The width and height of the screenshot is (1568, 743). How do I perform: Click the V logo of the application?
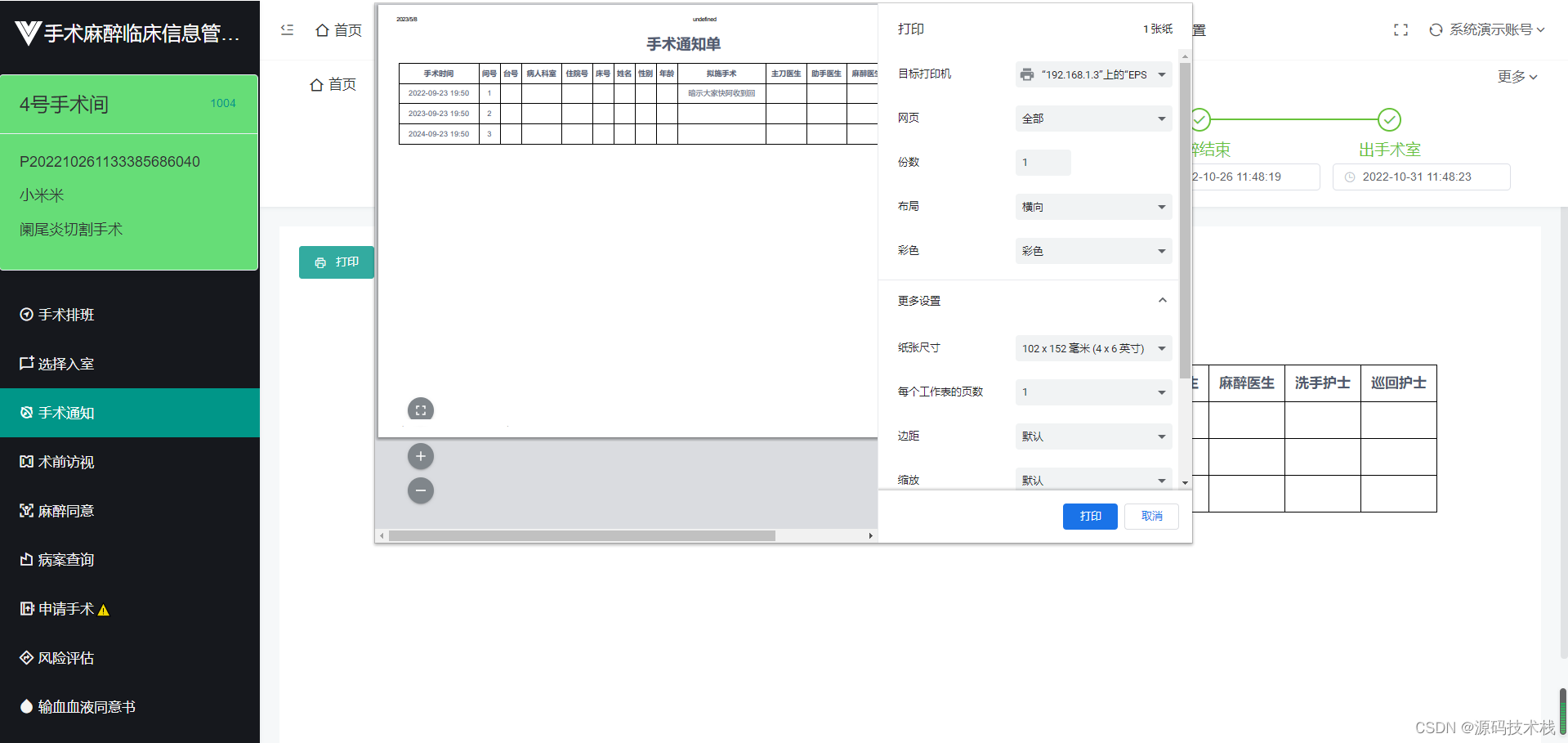(28, 33)
